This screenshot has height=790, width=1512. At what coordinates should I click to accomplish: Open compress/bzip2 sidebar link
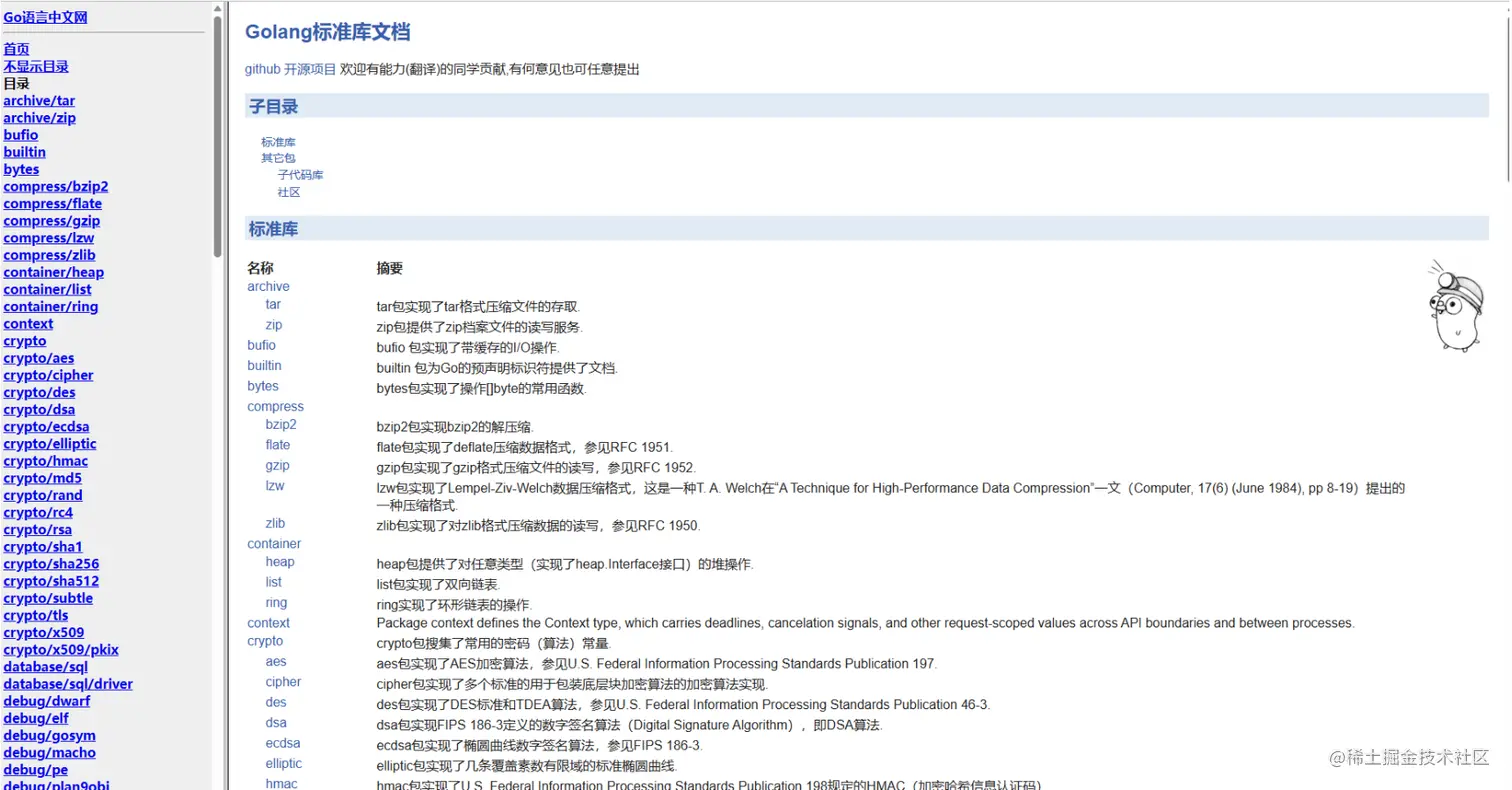[55, 186]
